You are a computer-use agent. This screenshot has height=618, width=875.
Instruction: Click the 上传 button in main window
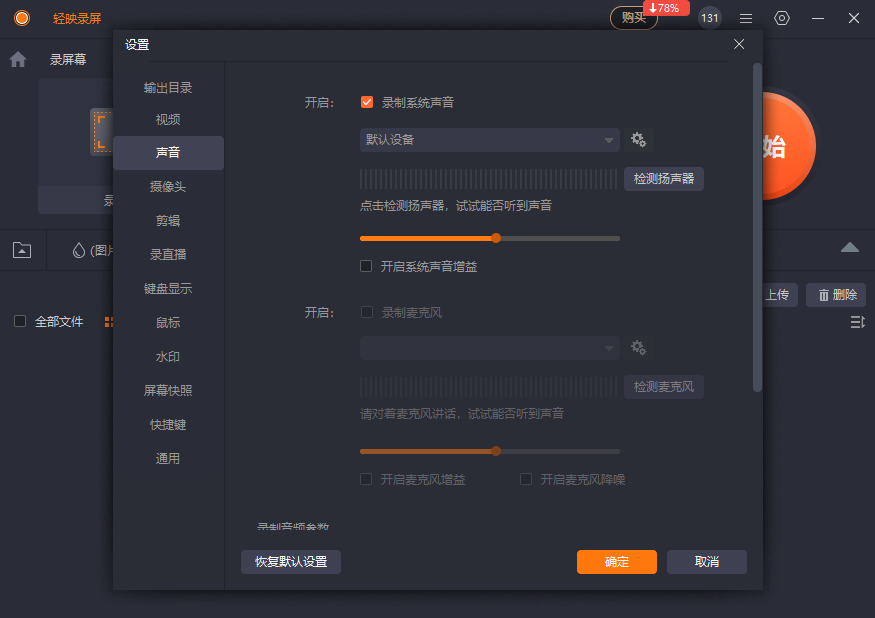(x=778, y=295)
